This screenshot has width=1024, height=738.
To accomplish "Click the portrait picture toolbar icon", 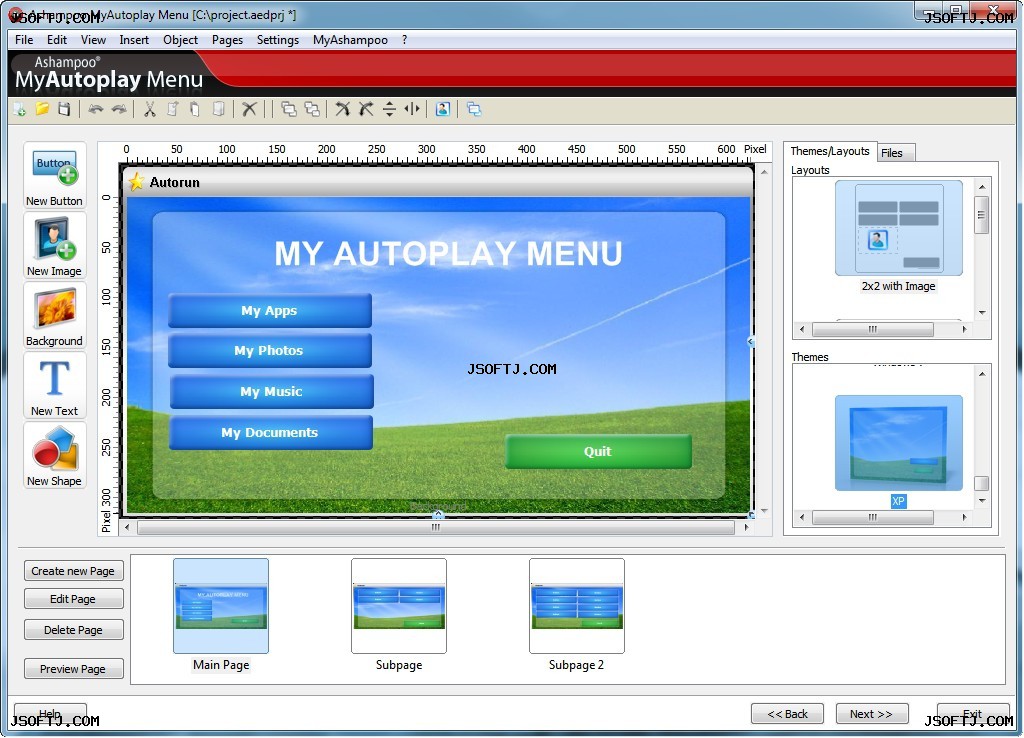I will click(x=443, y=109).
